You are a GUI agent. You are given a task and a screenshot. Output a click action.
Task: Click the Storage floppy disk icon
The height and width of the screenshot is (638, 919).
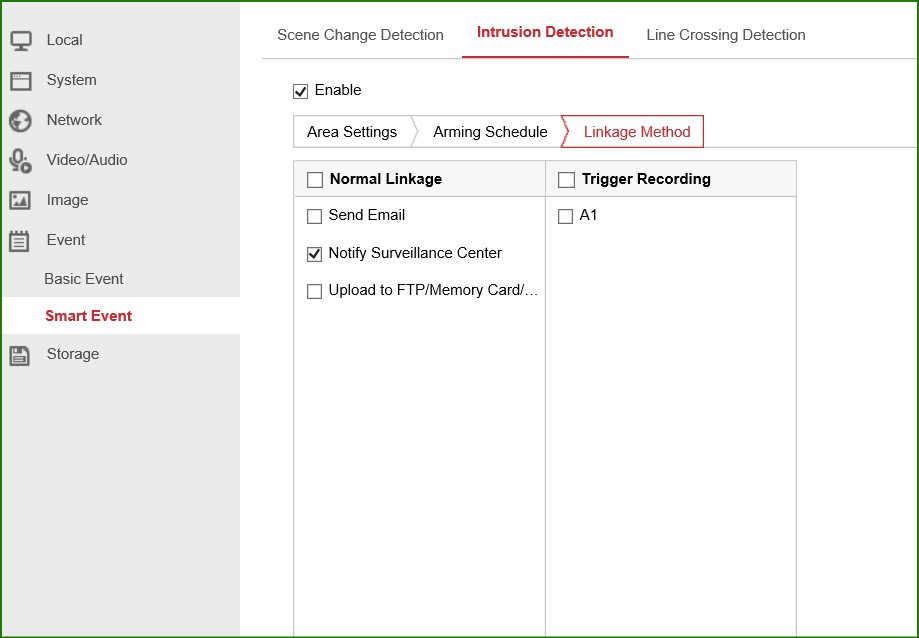pos(20,355)
